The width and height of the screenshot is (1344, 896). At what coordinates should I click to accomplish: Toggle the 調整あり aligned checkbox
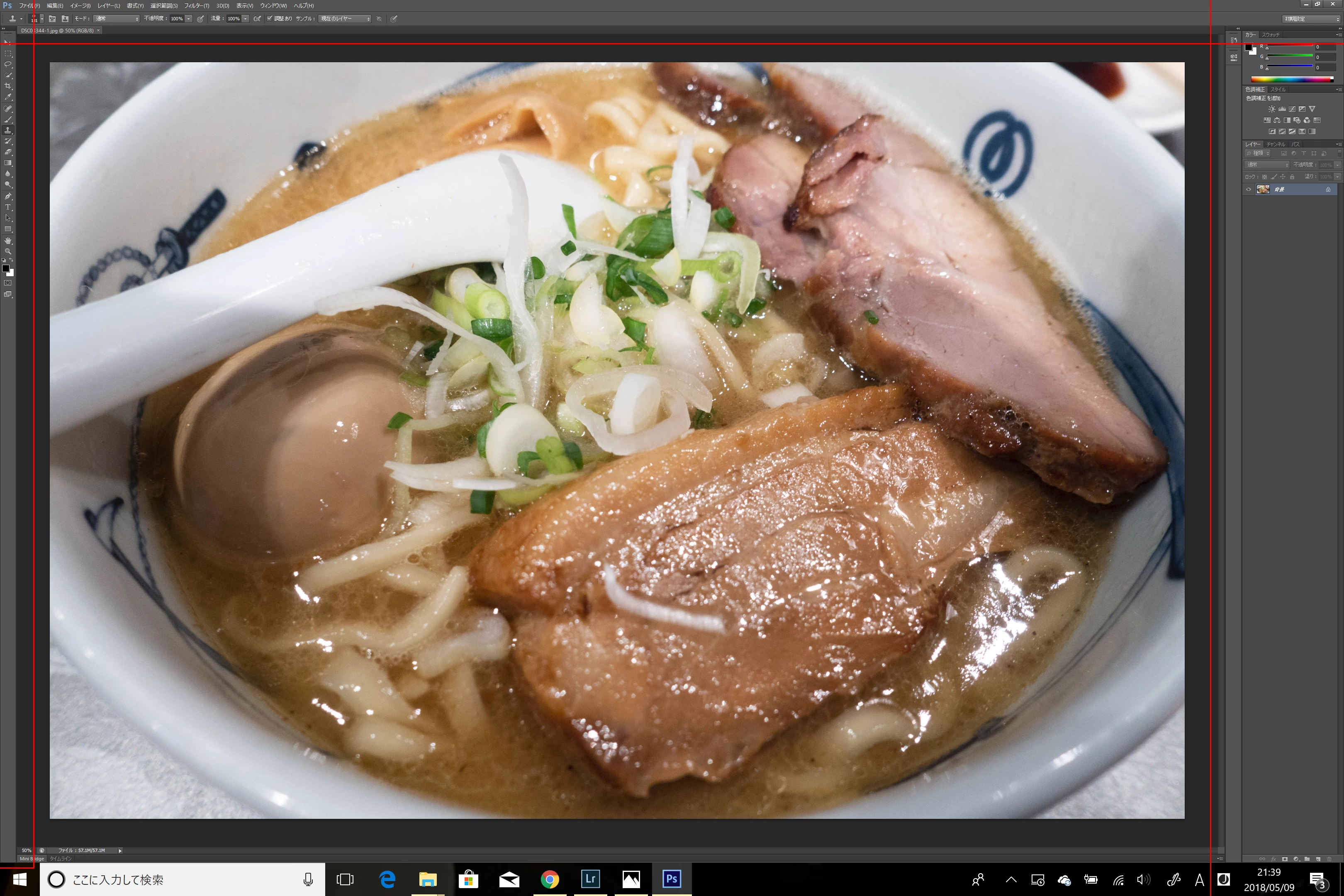point(270,18)
